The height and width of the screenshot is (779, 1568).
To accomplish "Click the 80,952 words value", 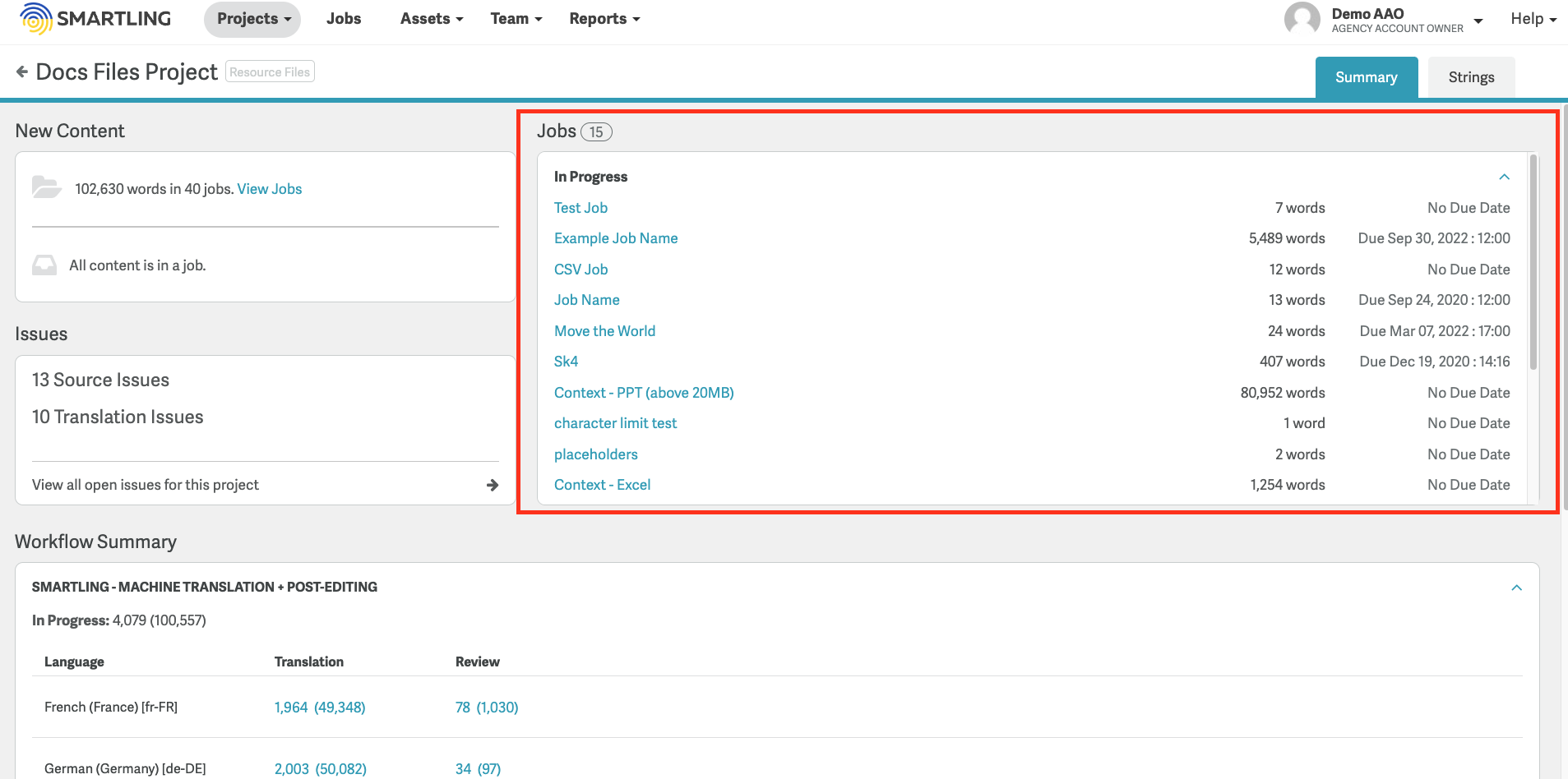I will tap(1283, 393).
